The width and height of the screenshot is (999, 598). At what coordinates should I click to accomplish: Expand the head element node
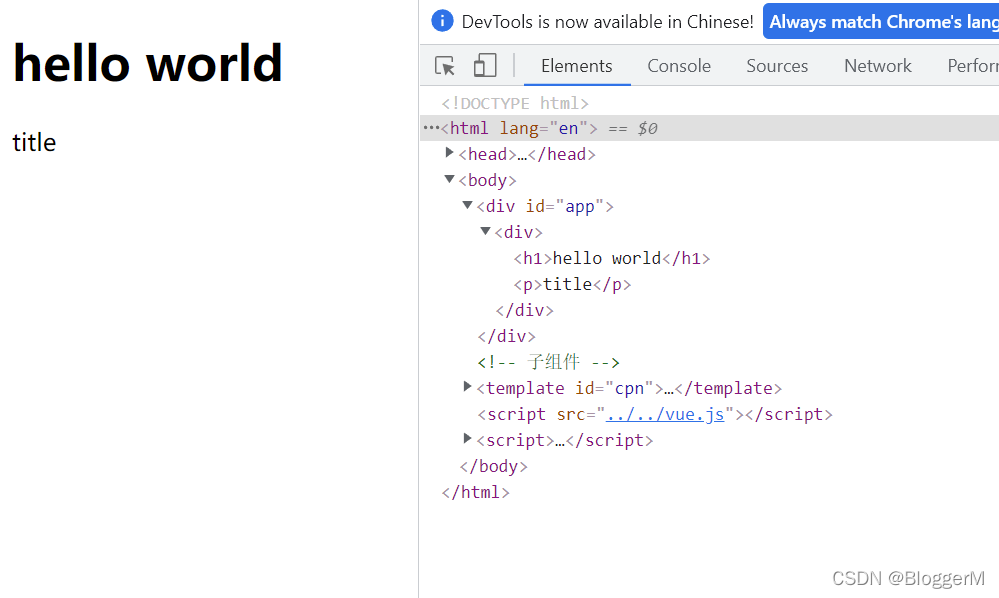449,153
